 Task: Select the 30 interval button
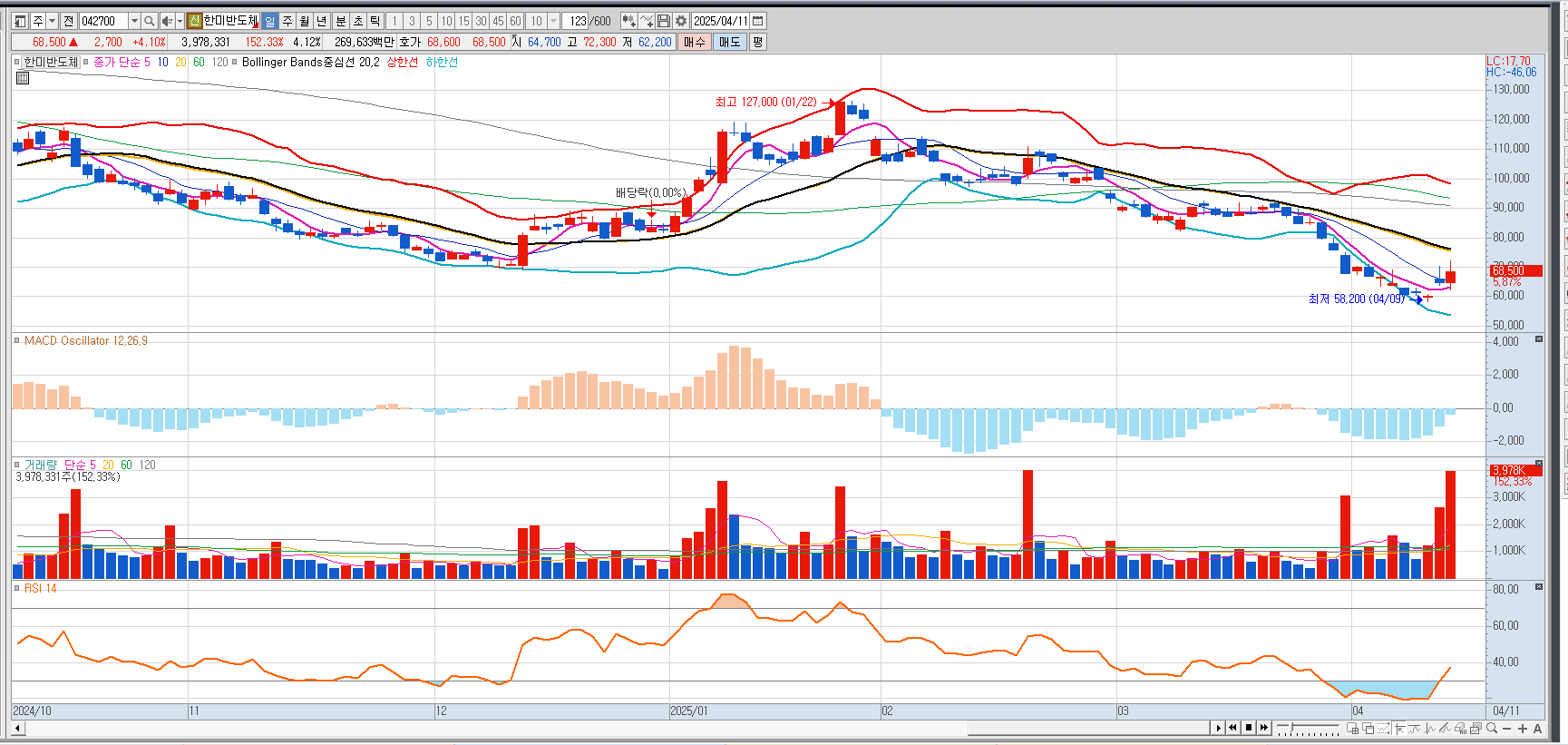pyautogui.click(x=481, y=21)
